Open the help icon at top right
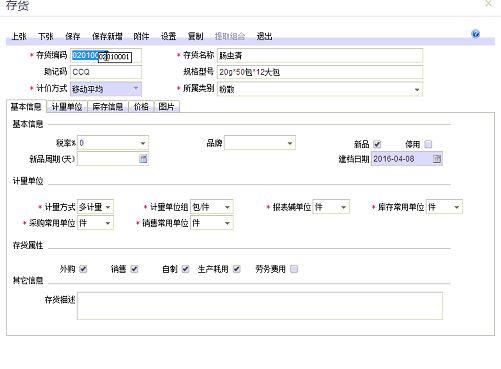 [x=476, y=34]
